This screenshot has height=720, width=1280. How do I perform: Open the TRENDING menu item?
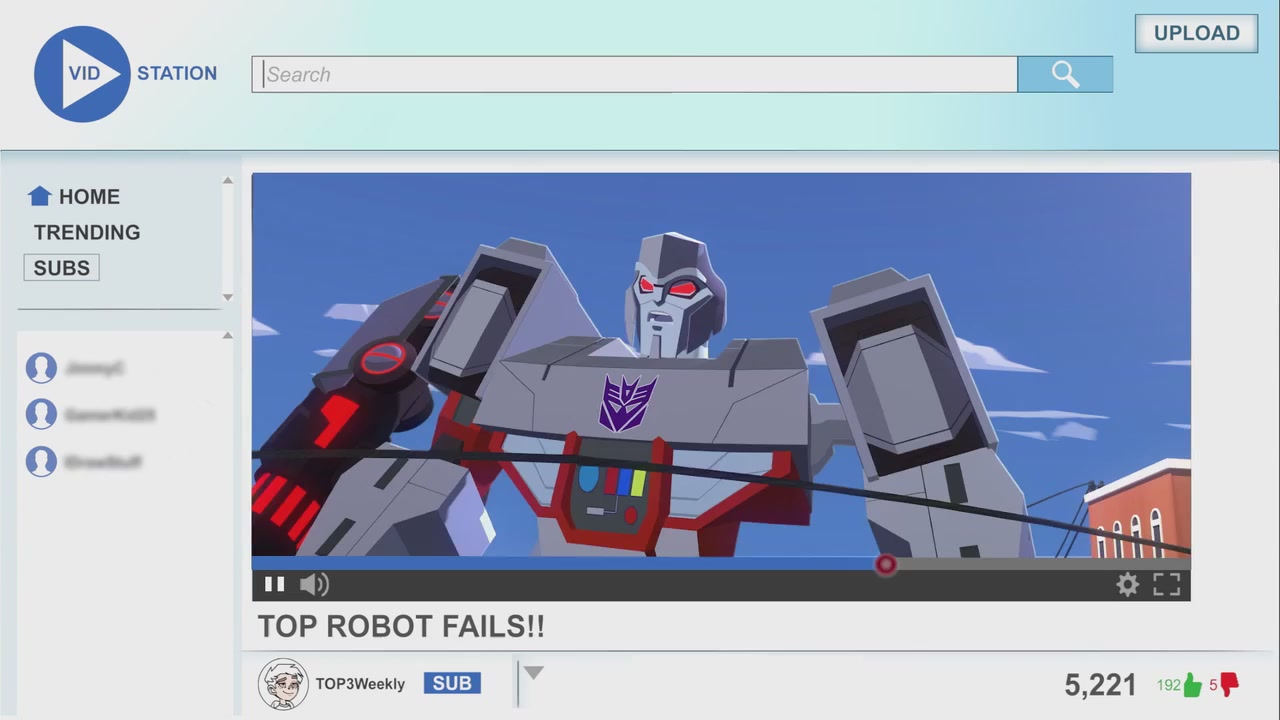(87, 232)
